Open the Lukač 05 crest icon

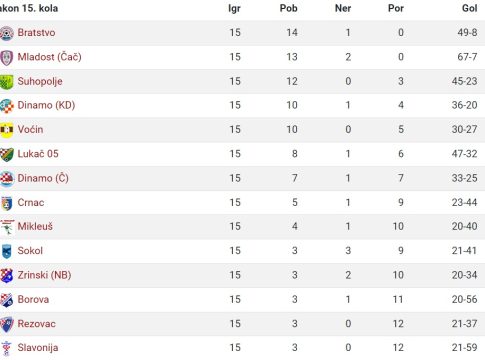6,154
